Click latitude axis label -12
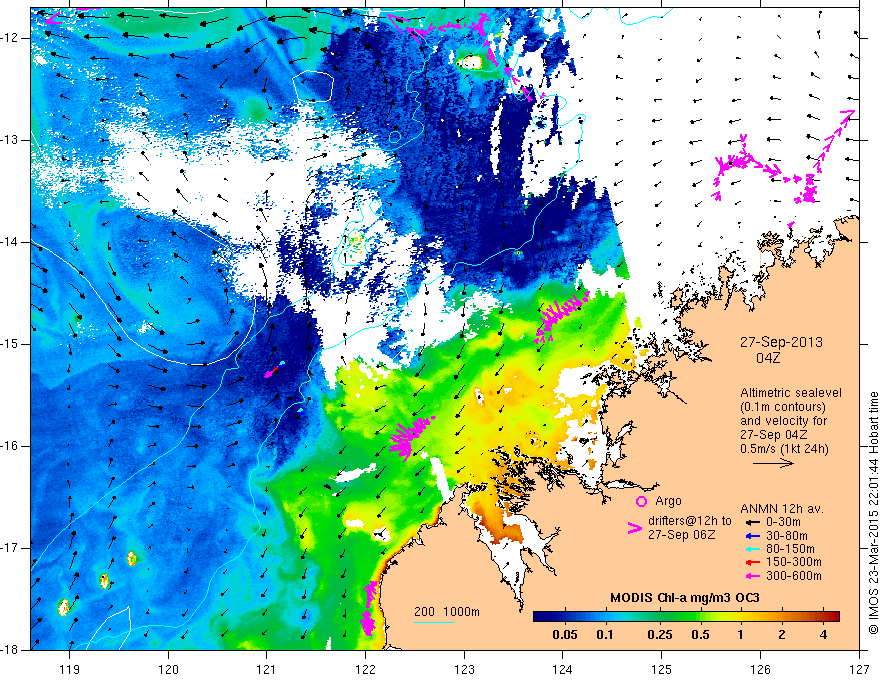The height and width of the screenshot is (680, 880). tap(10, 38)
